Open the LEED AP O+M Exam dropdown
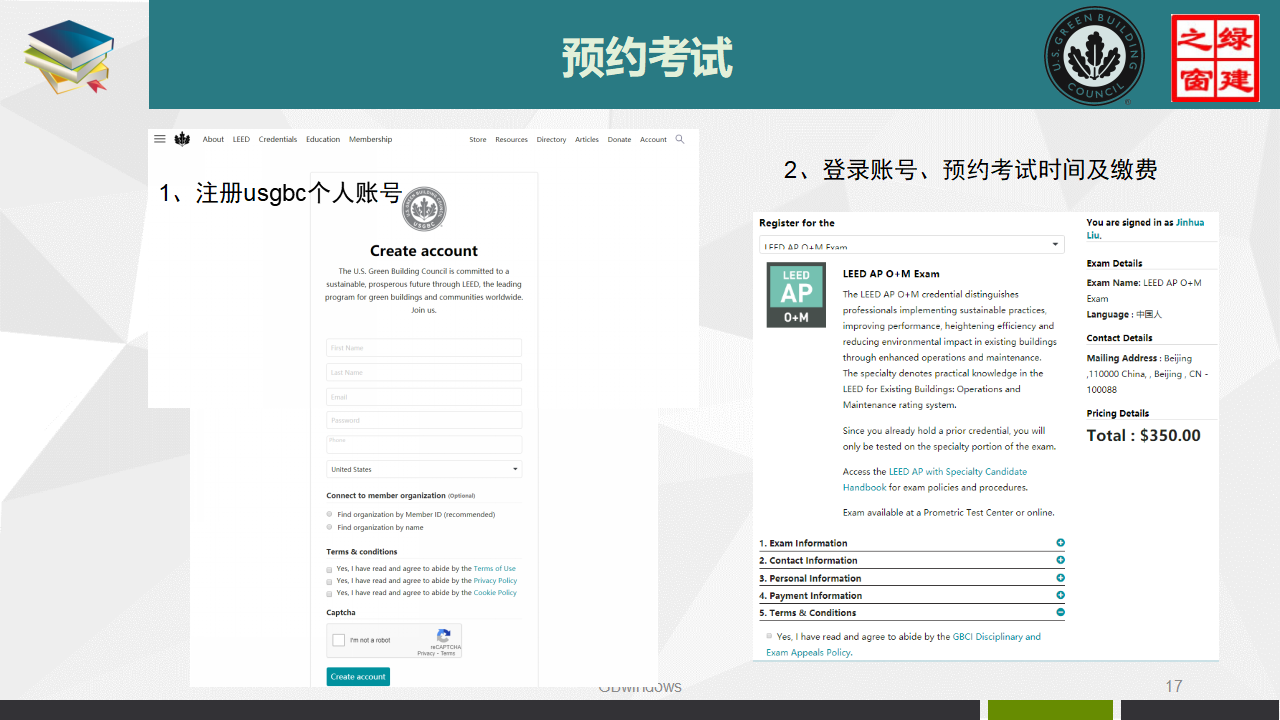This screenshot has width=1280, height=720. (911, 245)
